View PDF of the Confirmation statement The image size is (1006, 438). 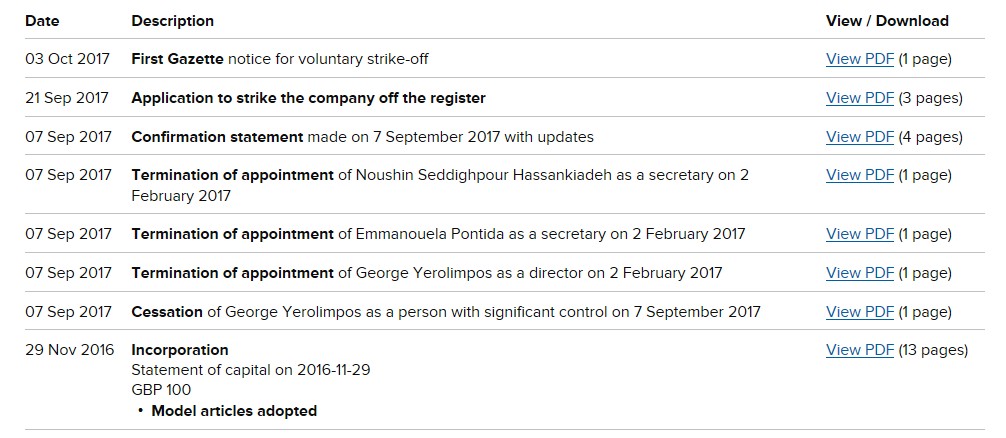(x=859, y=137)
